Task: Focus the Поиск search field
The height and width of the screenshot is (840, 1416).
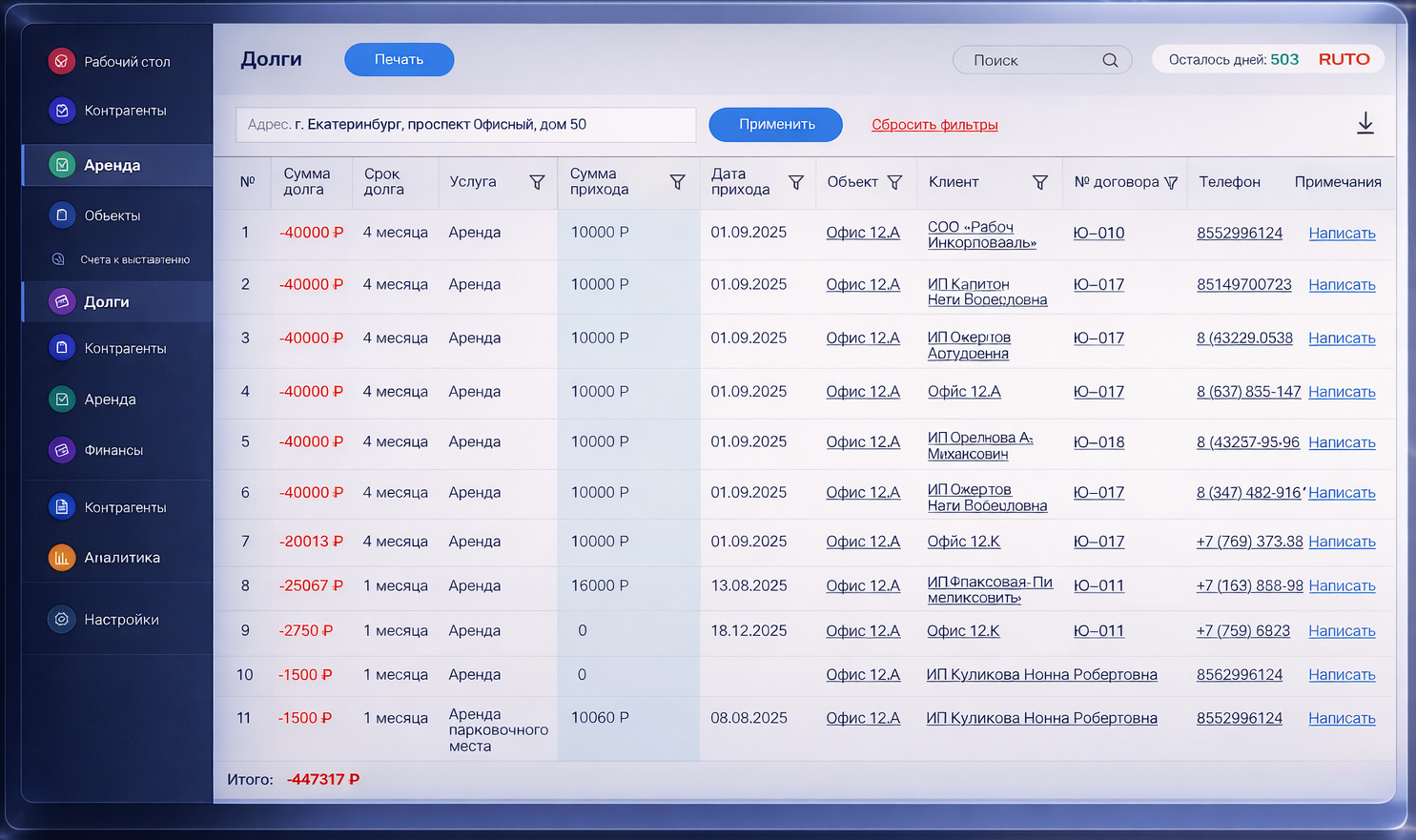Action: tap(1042, 60)
